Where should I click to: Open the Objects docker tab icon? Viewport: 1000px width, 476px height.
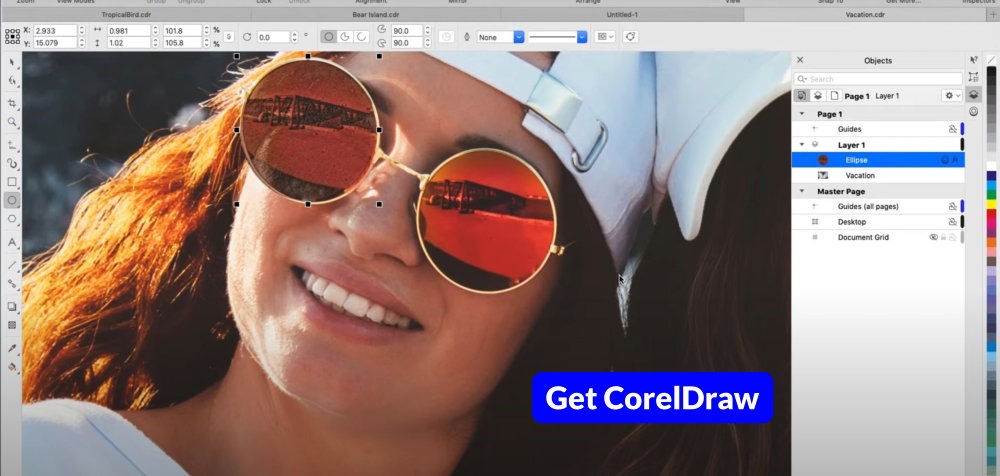(973, 94)
